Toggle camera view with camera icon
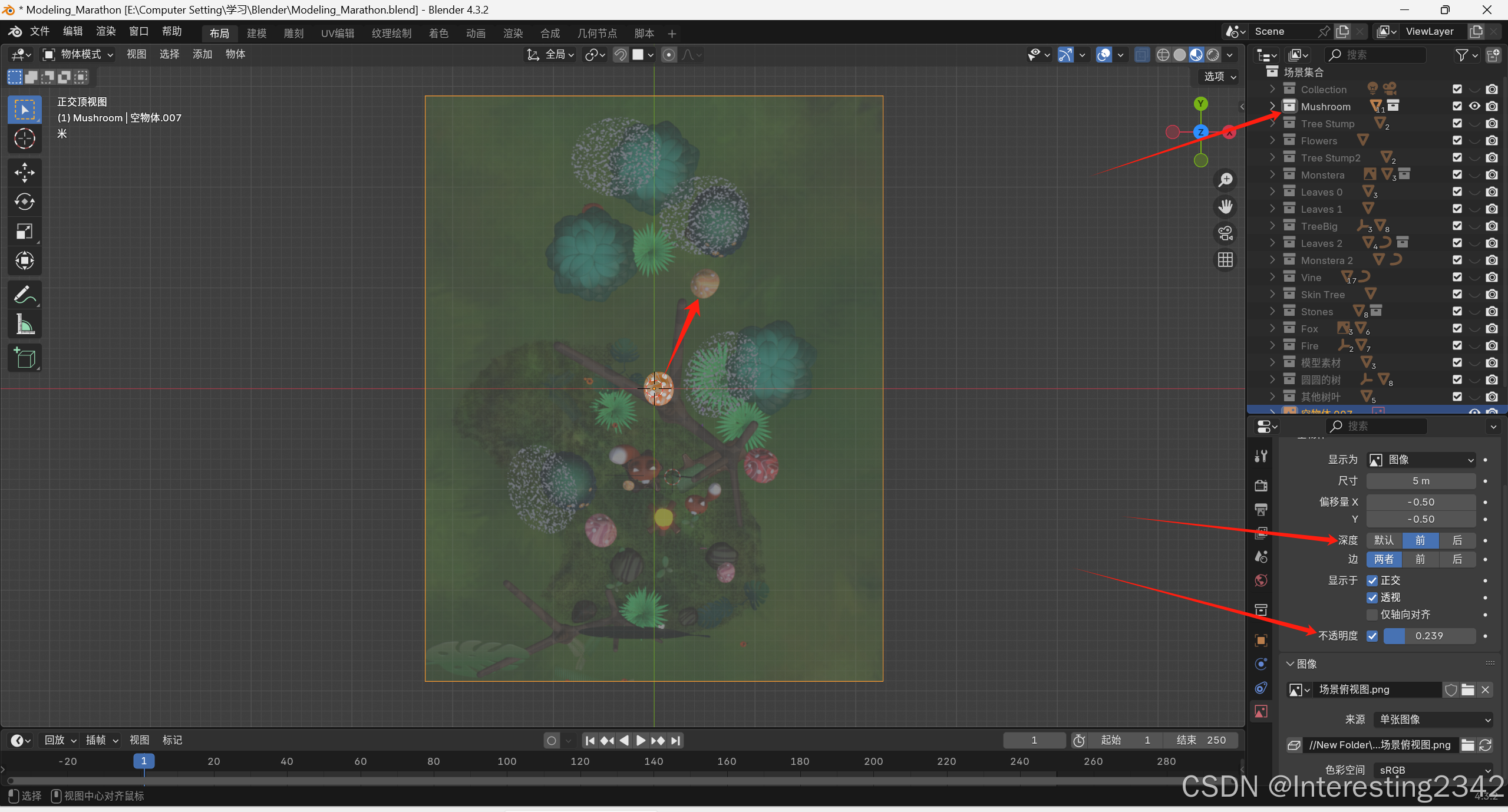The image size is (1508, 812). [x=1225, y=233]
